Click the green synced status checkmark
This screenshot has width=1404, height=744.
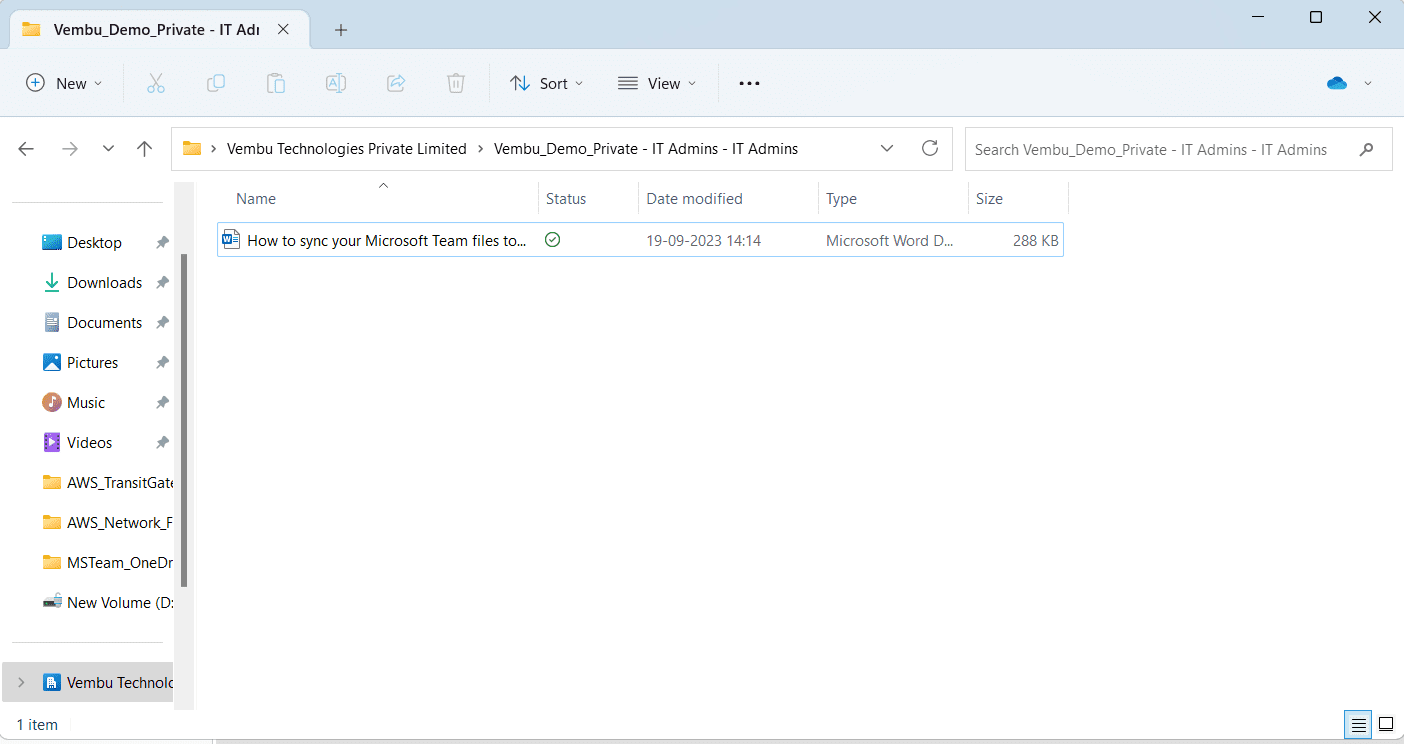tap(552, 240)
